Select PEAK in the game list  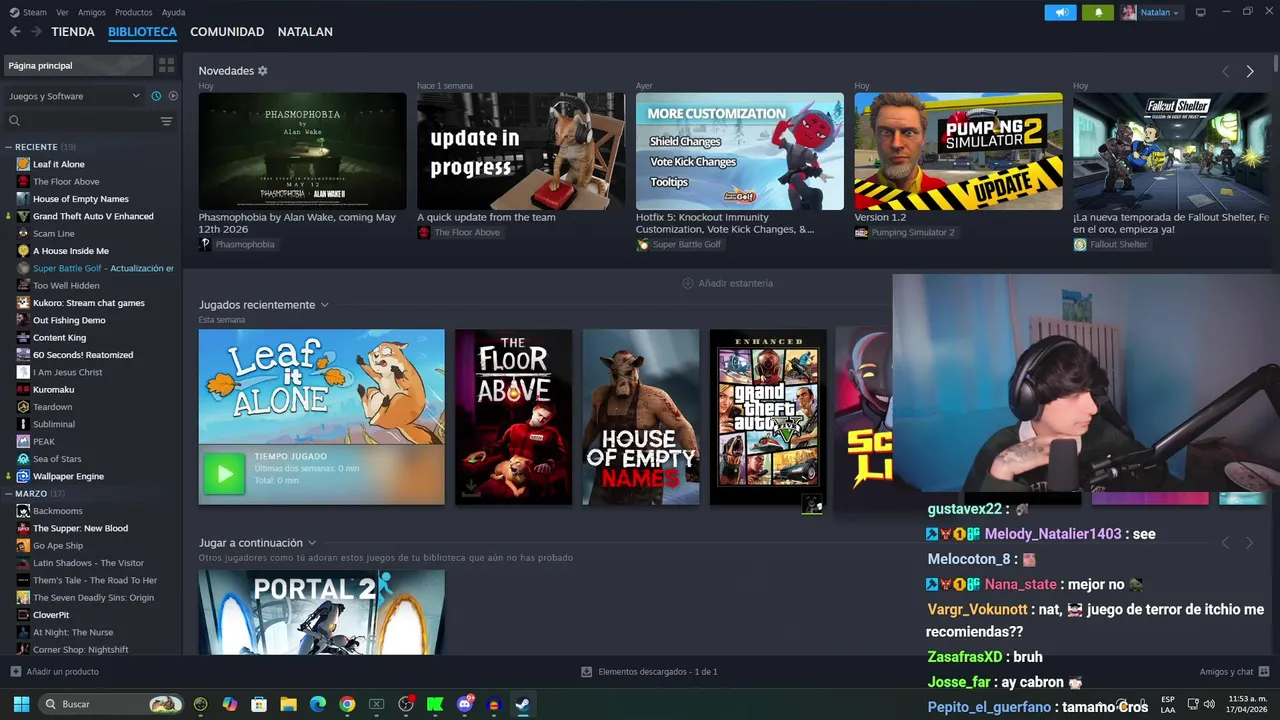(x=44, y=442)
